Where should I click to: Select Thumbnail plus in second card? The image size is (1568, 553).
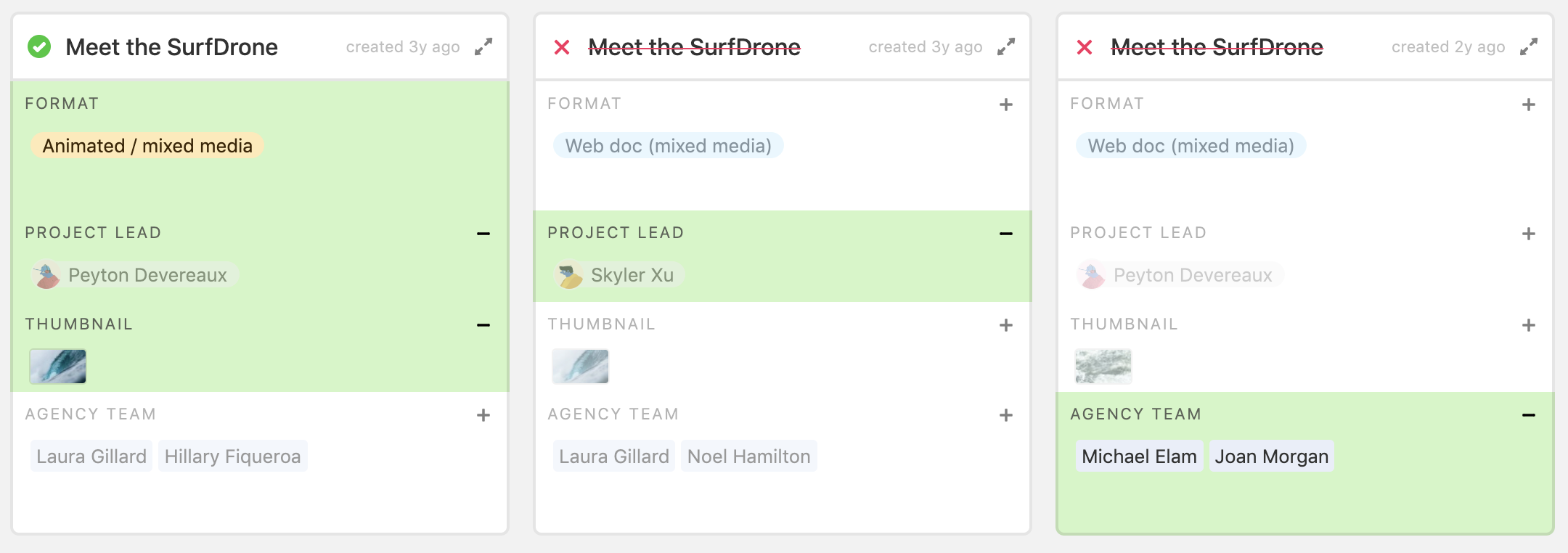(1006, 325)
